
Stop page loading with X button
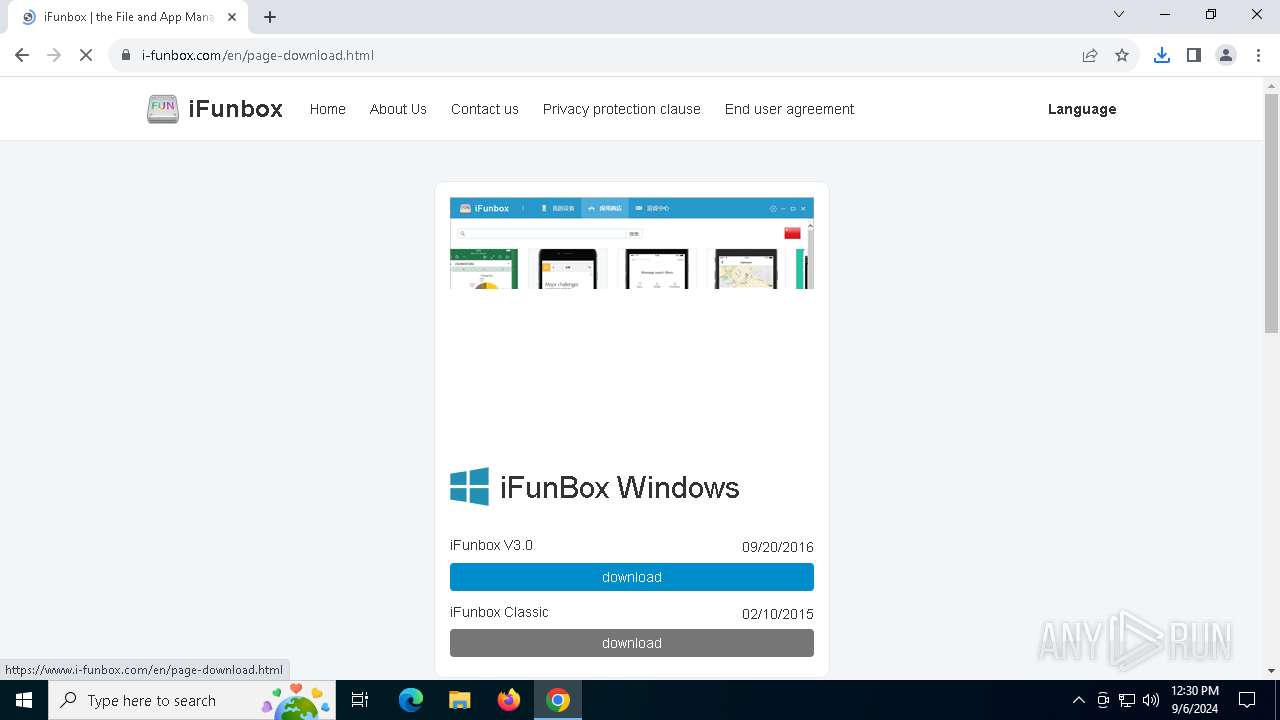pyautogui.click(x=86, y=55)
